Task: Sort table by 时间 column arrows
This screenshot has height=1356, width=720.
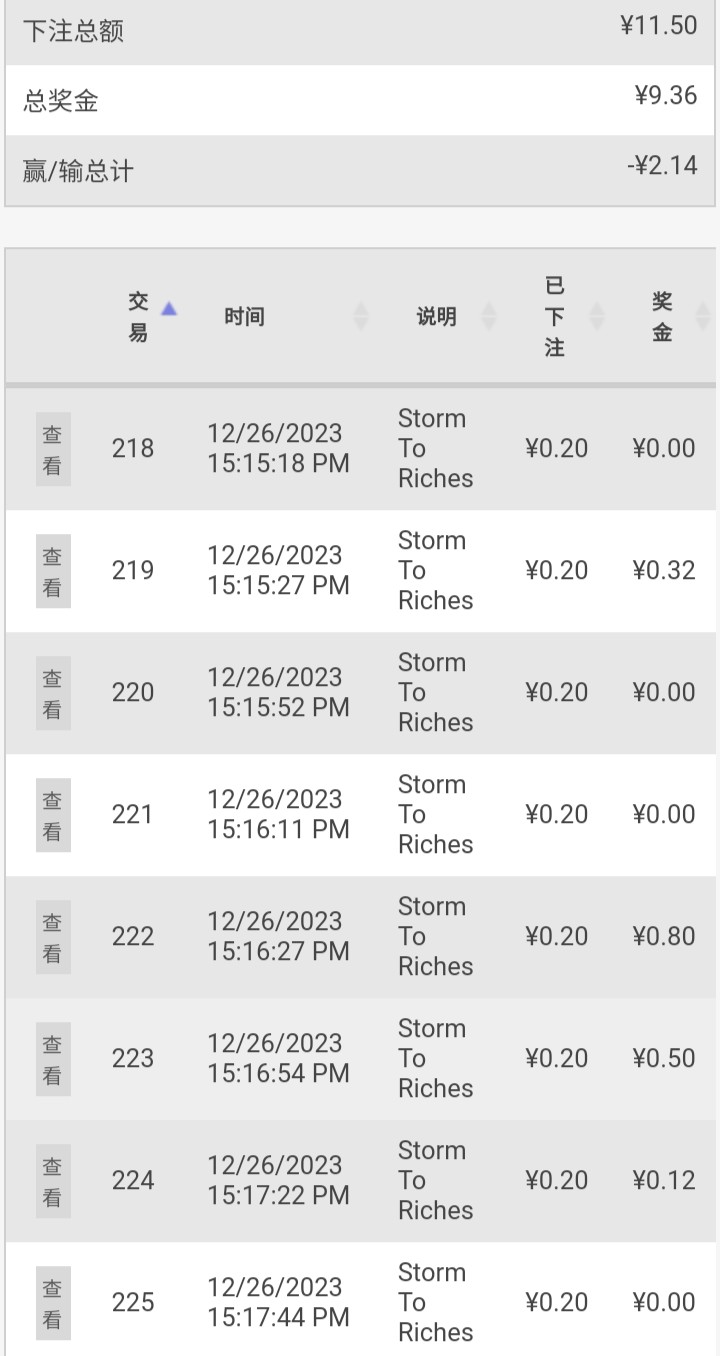Action: [361, 317]
